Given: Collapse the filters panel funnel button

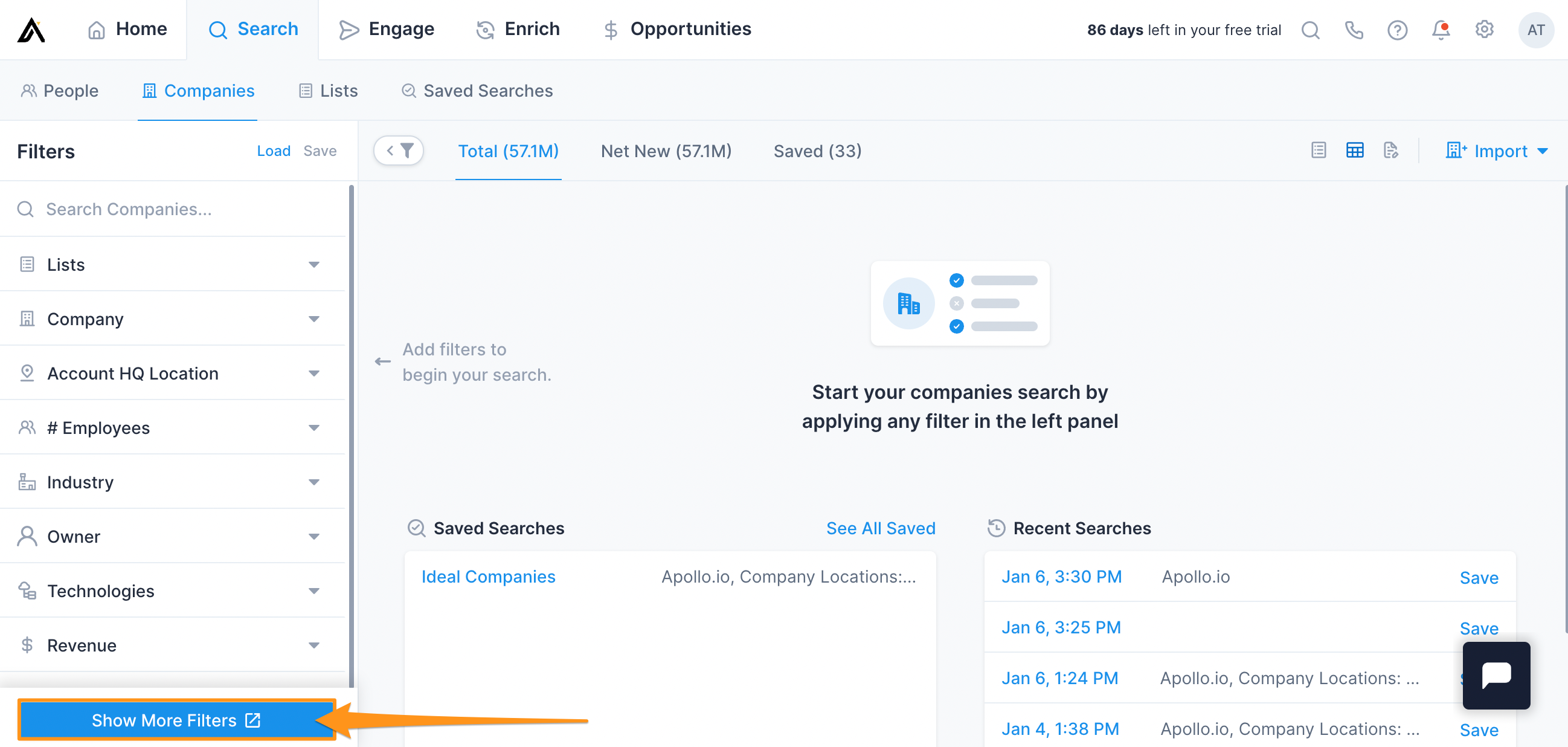Looking at the screenshot, I should coord(399,150).
